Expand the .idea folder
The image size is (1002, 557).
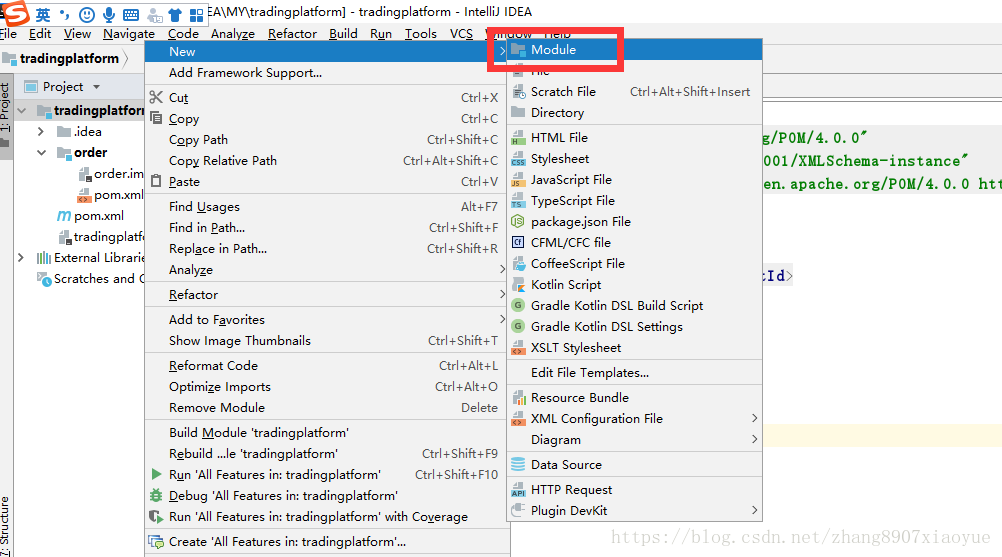tap(41, 132)
